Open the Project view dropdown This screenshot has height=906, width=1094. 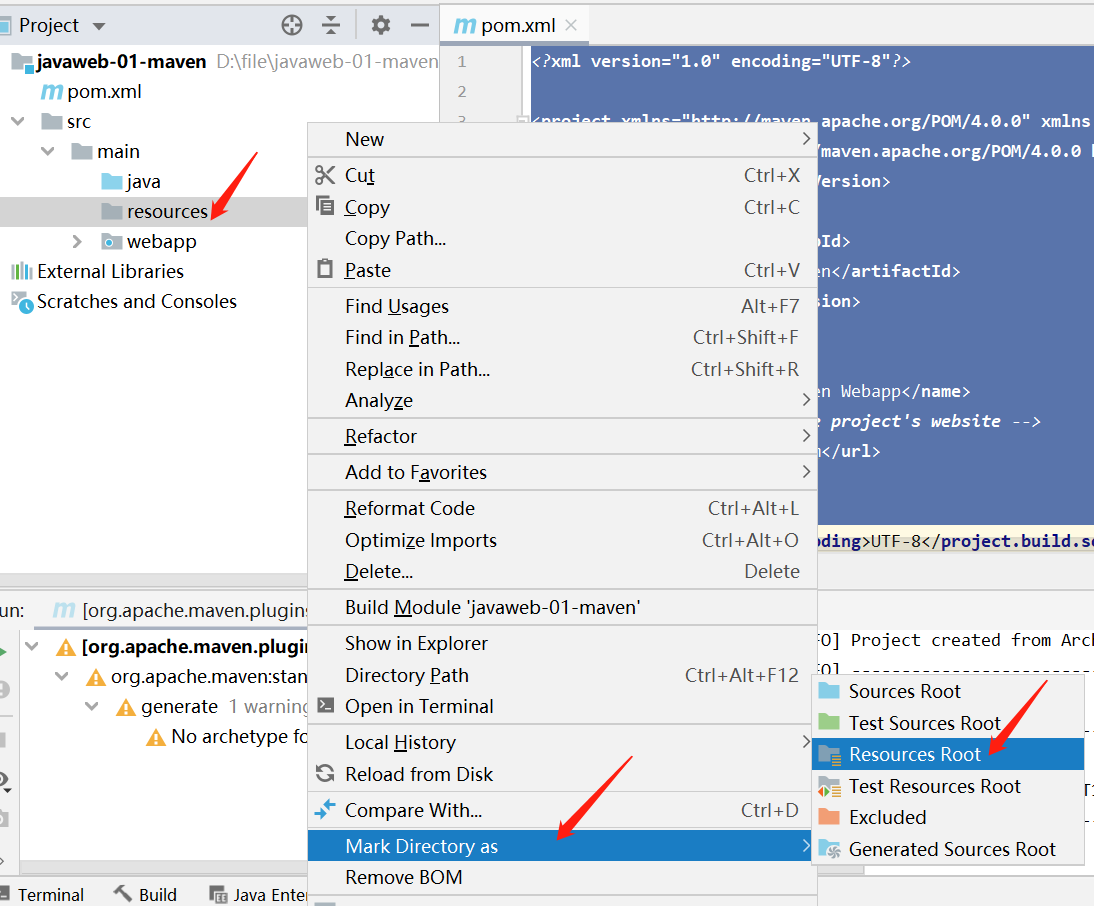tap(98, 27)
